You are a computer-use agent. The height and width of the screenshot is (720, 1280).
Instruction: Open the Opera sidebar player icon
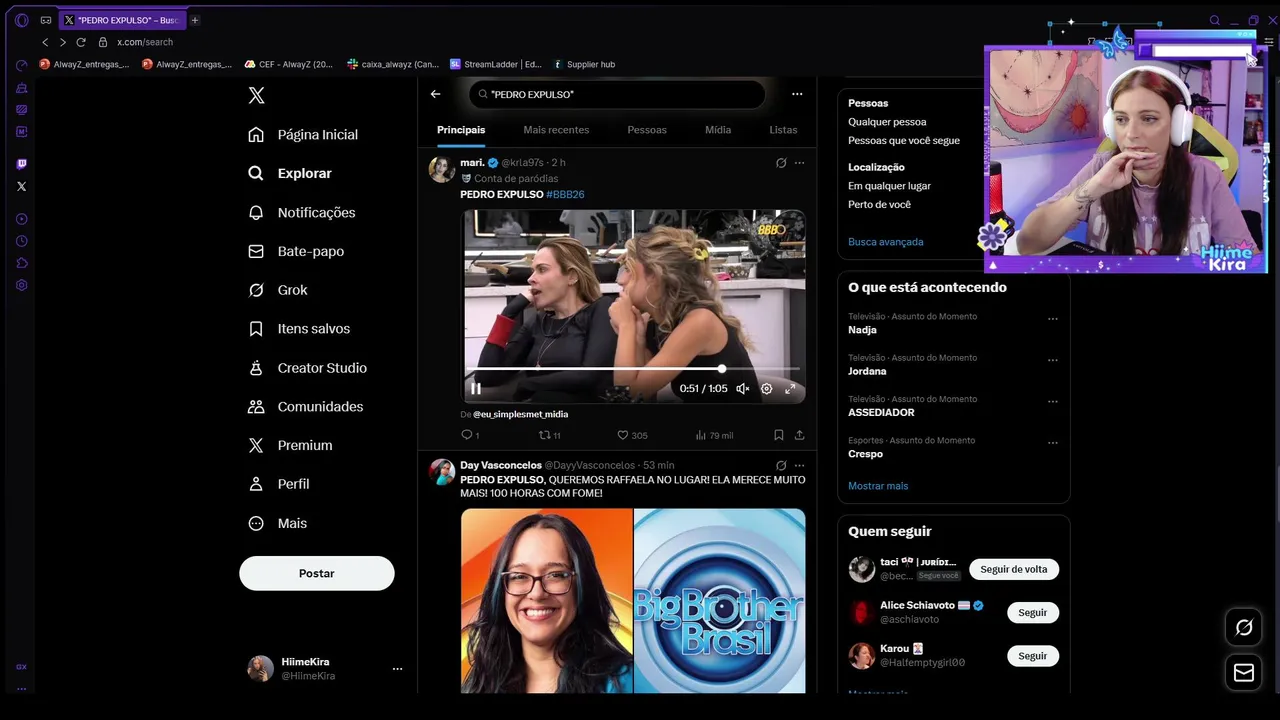pyautogui.click(x=21, y=219)
